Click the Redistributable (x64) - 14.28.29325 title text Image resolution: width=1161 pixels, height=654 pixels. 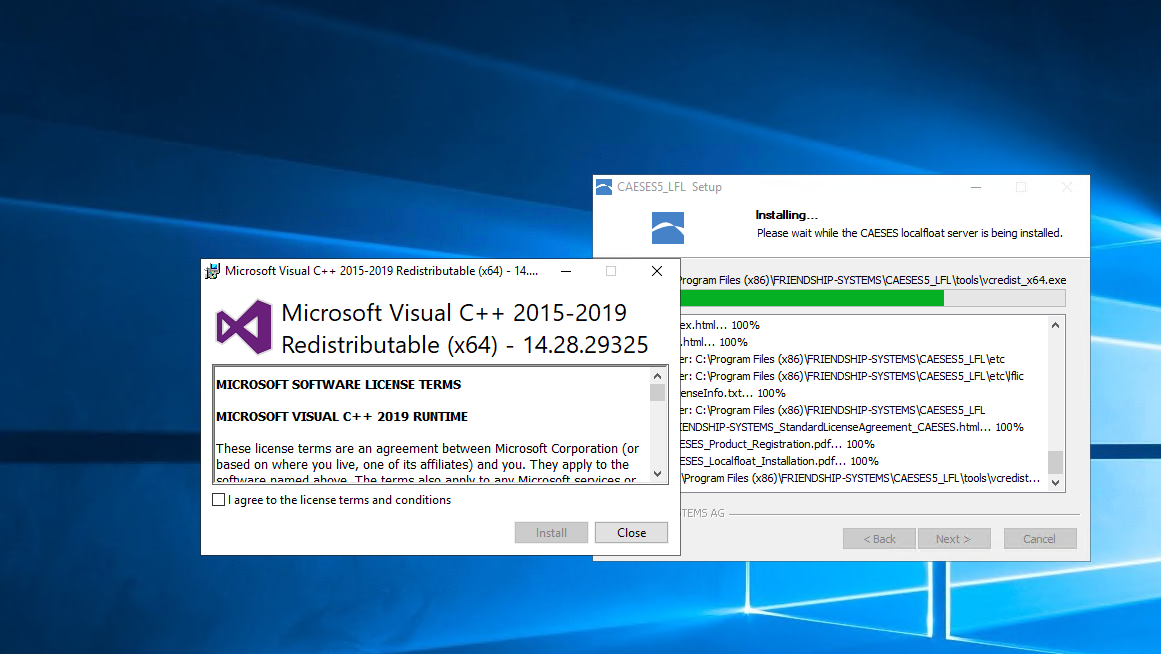click(x=464, y=345)
